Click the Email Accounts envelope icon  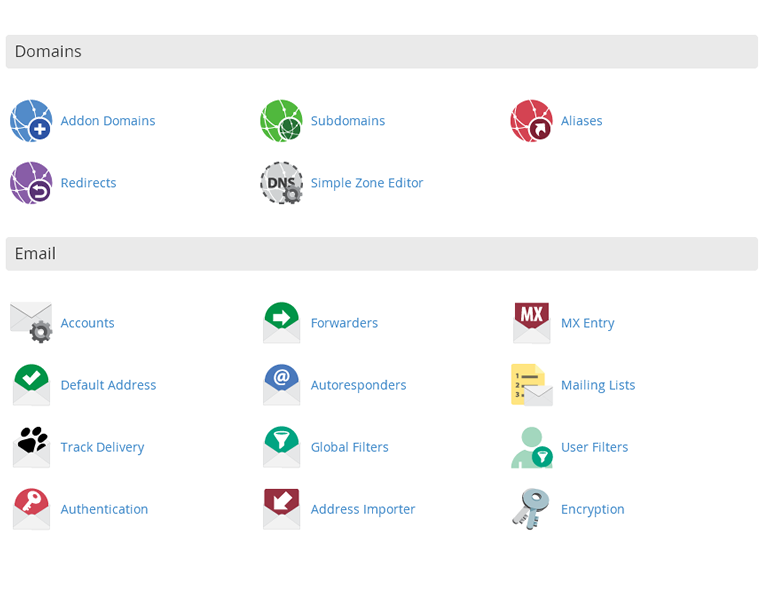(31, 323)
